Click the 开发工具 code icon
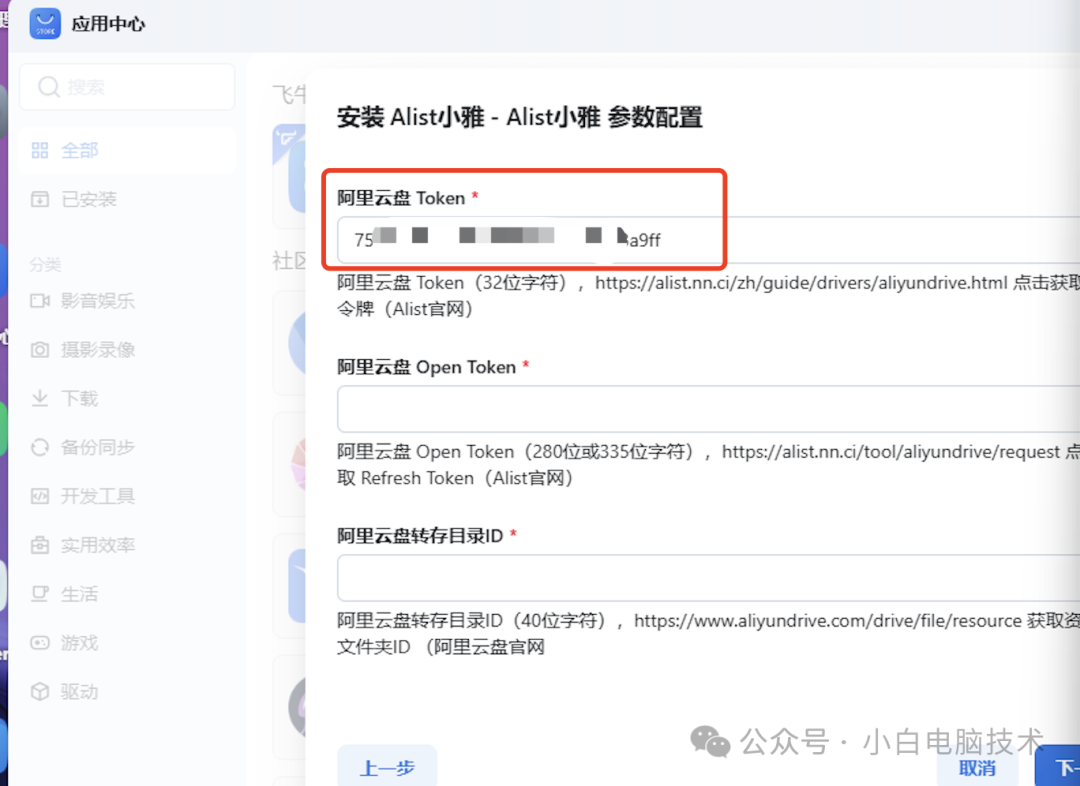The image size is (1080, 786). point(40,496)
